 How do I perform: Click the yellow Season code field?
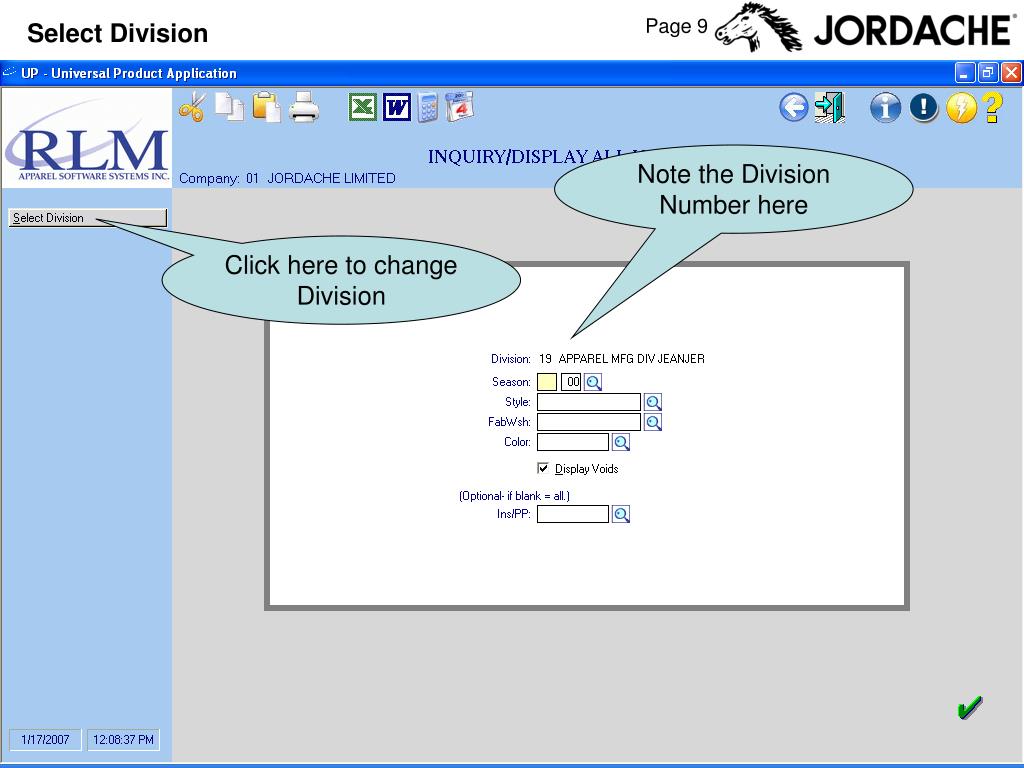[547, 382]
